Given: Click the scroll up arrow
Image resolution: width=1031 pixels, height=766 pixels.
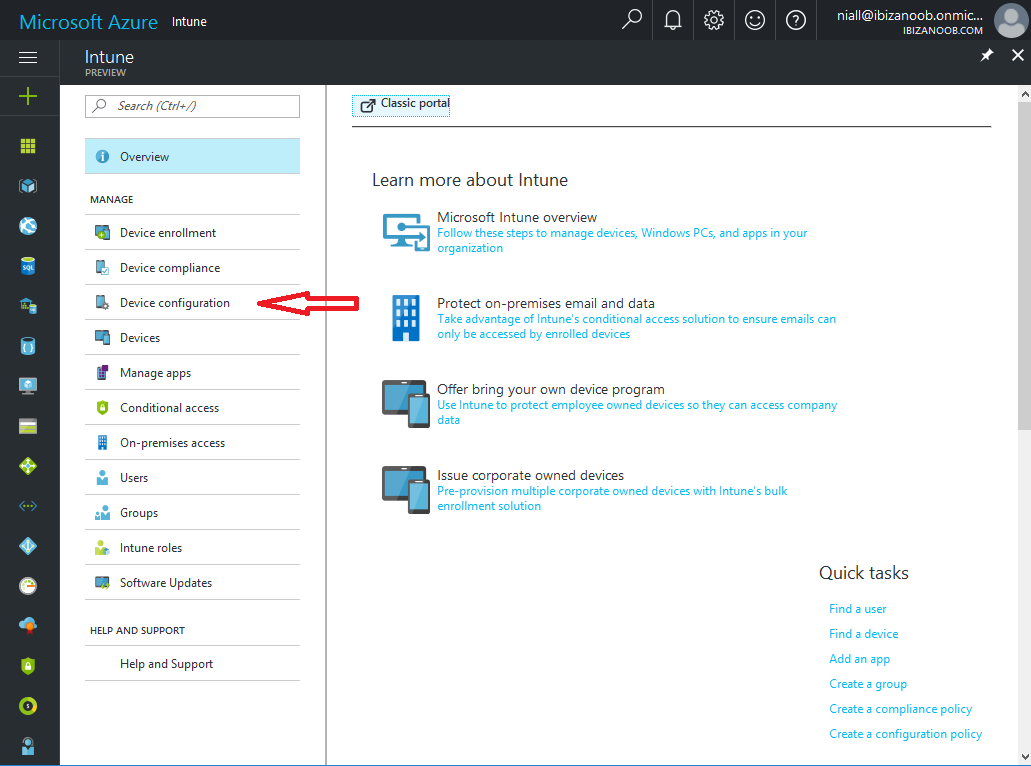Looking at the screenshot, I should pyautogui.click(x=1024, y=94).
